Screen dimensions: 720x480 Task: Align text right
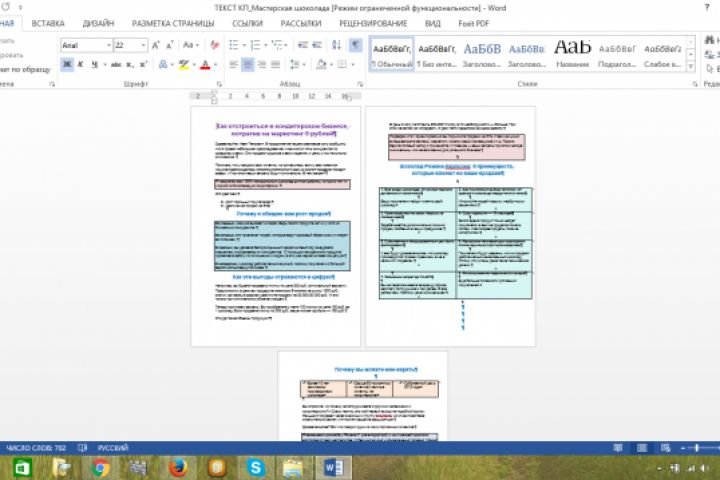coord(262,64)
